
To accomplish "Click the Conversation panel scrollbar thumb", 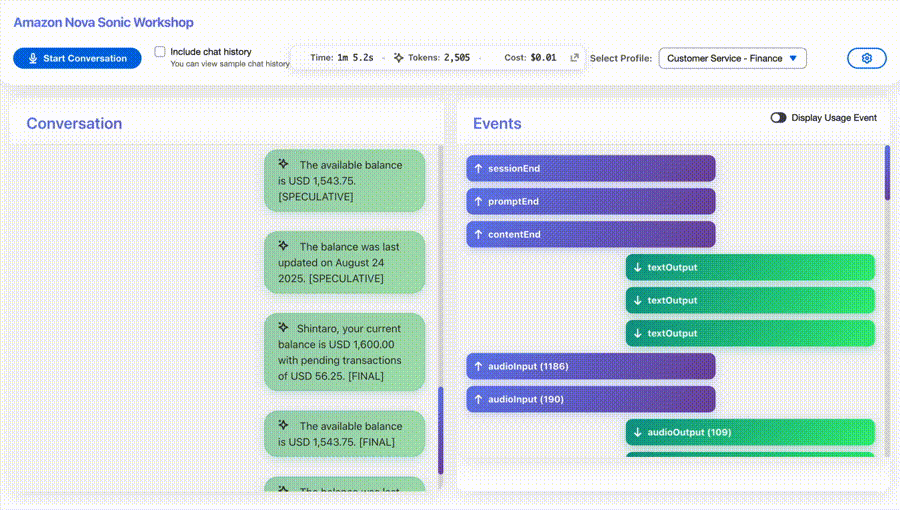I will point(441,430).
